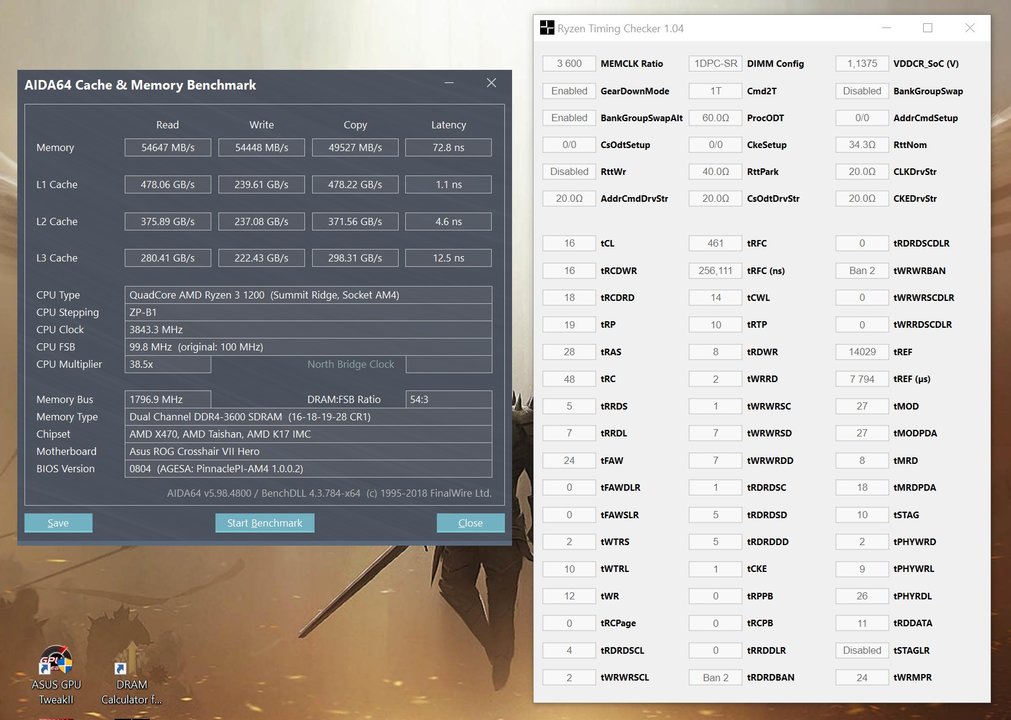
Task: Click the Motherboard field Crosshair VII Hero
Action: tap(308, 452)
